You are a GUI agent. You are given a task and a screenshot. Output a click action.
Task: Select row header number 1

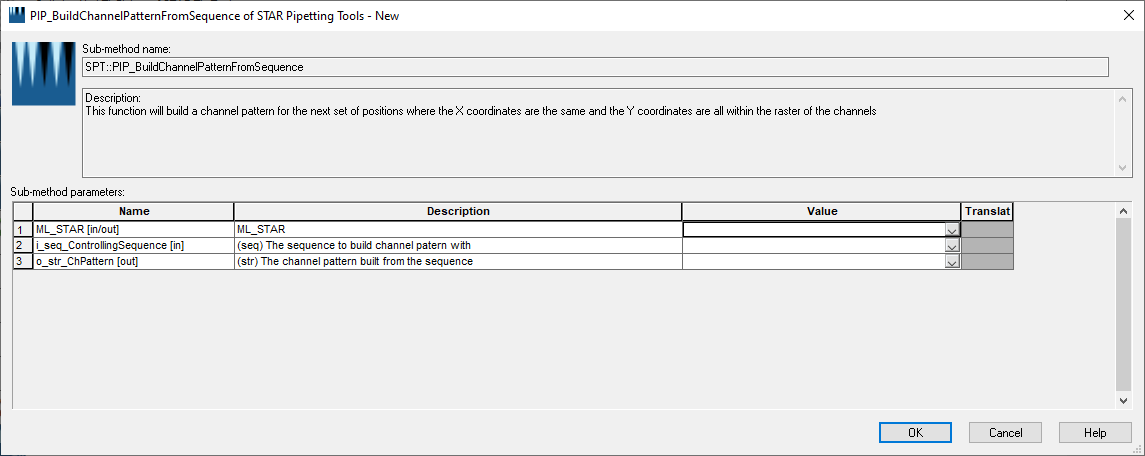pyautogui.click(x=23, y=229)
